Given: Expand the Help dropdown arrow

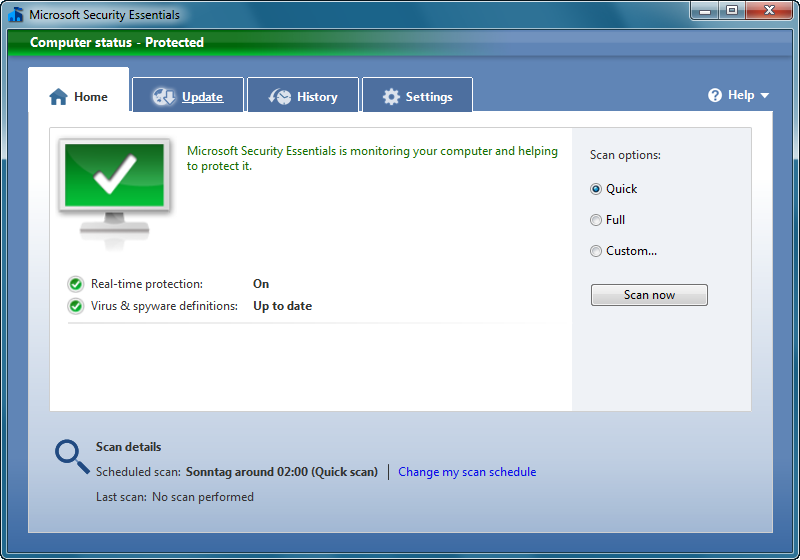Looking at the screenshot, I should [x=765, y=96].
